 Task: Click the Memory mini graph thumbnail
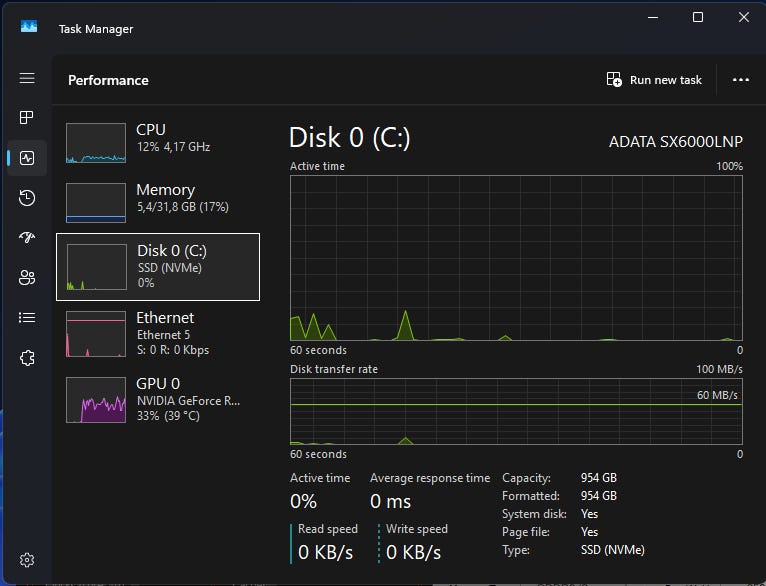pyautogui.click(x=96, y=203)
